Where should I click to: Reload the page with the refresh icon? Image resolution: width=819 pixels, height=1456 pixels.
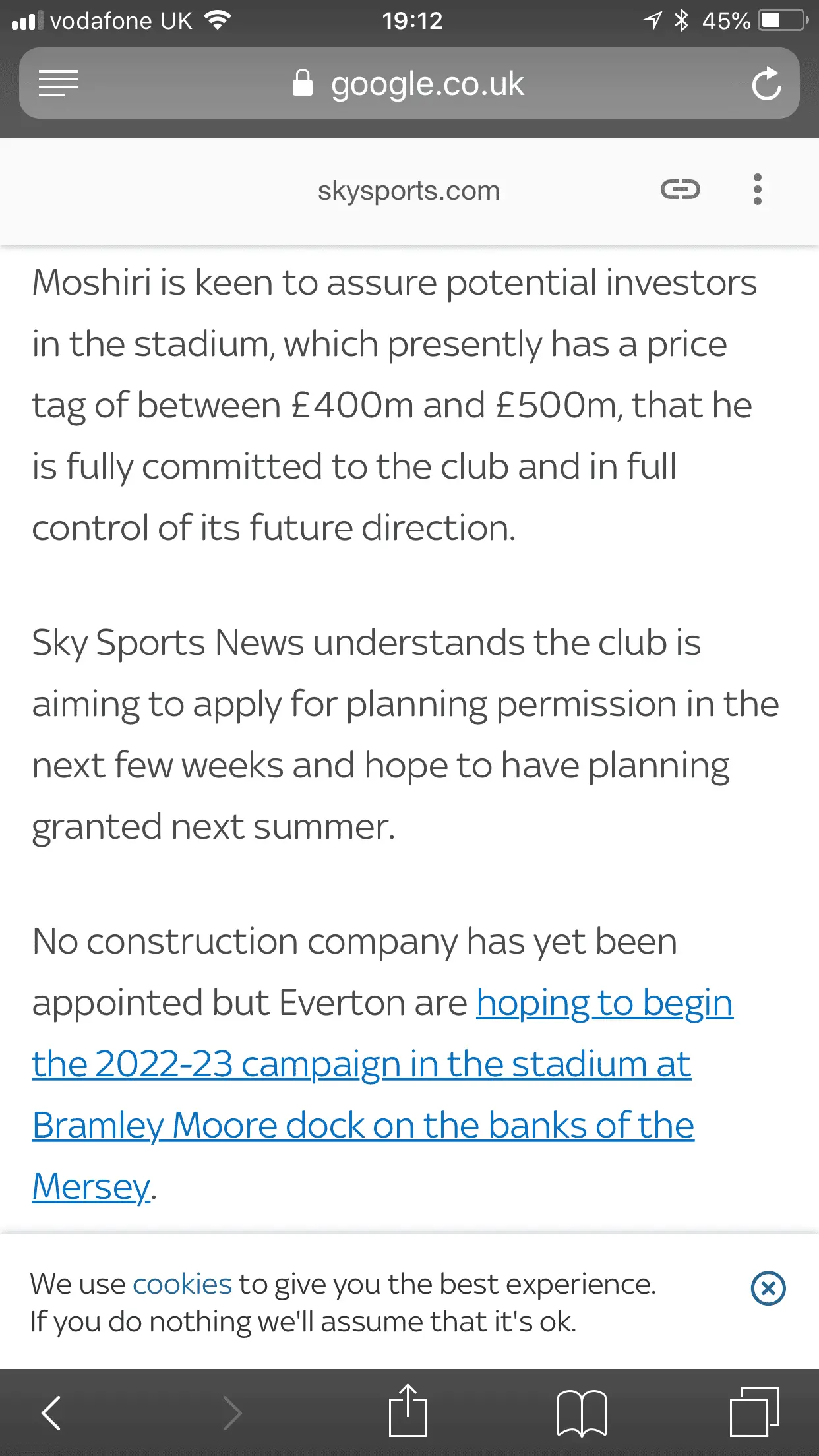tap(766, 84)
